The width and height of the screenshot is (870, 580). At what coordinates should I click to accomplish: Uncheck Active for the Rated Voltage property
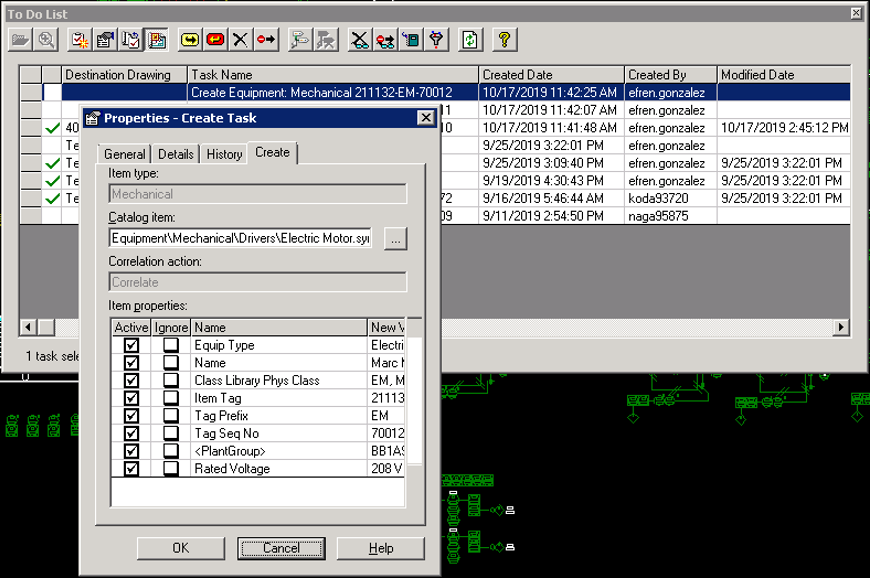pyautogui.click(x=131, y=469)
